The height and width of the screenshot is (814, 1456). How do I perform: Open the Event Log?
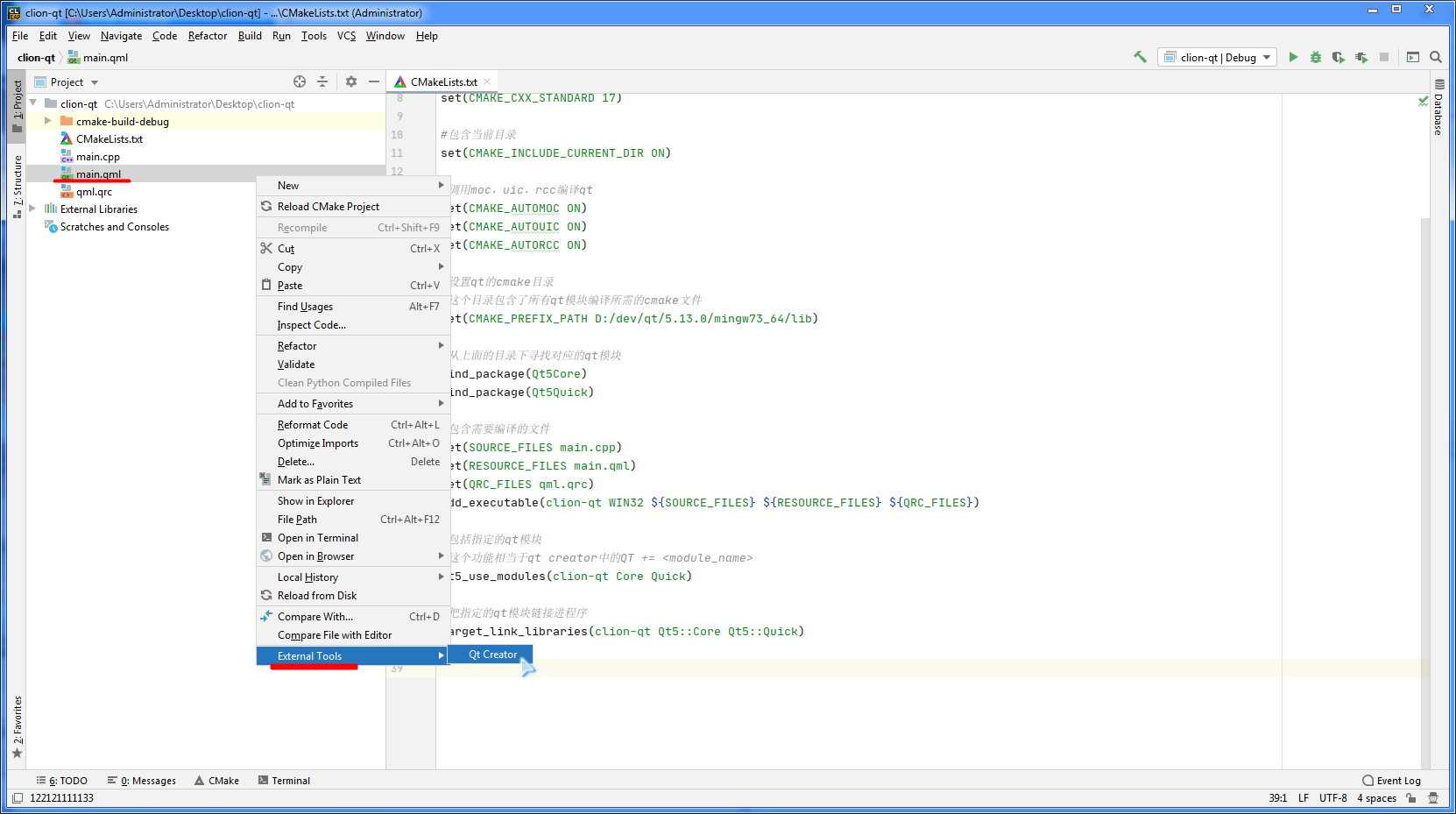(x=1391, y=781)
